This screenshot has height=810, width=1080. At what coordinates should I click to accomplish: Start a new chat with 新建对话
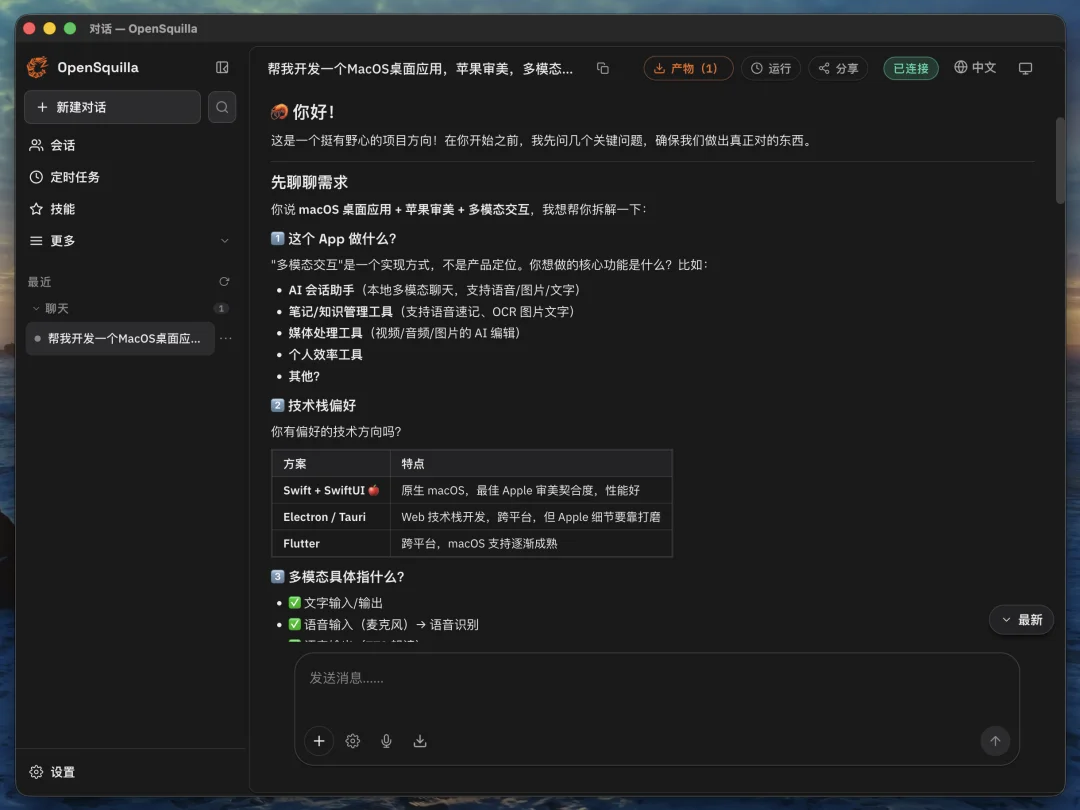pos(112,107)
